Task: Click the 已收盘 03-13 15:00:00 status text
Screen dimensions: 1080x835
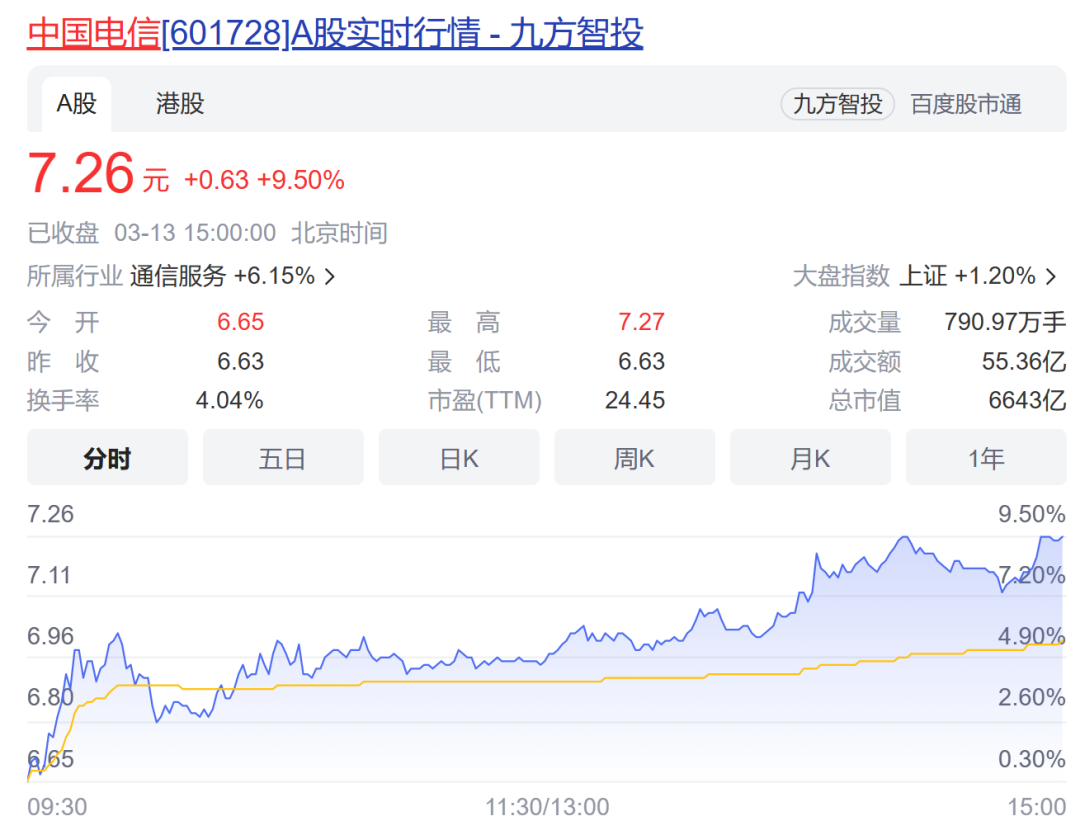Action: [152, 233]
